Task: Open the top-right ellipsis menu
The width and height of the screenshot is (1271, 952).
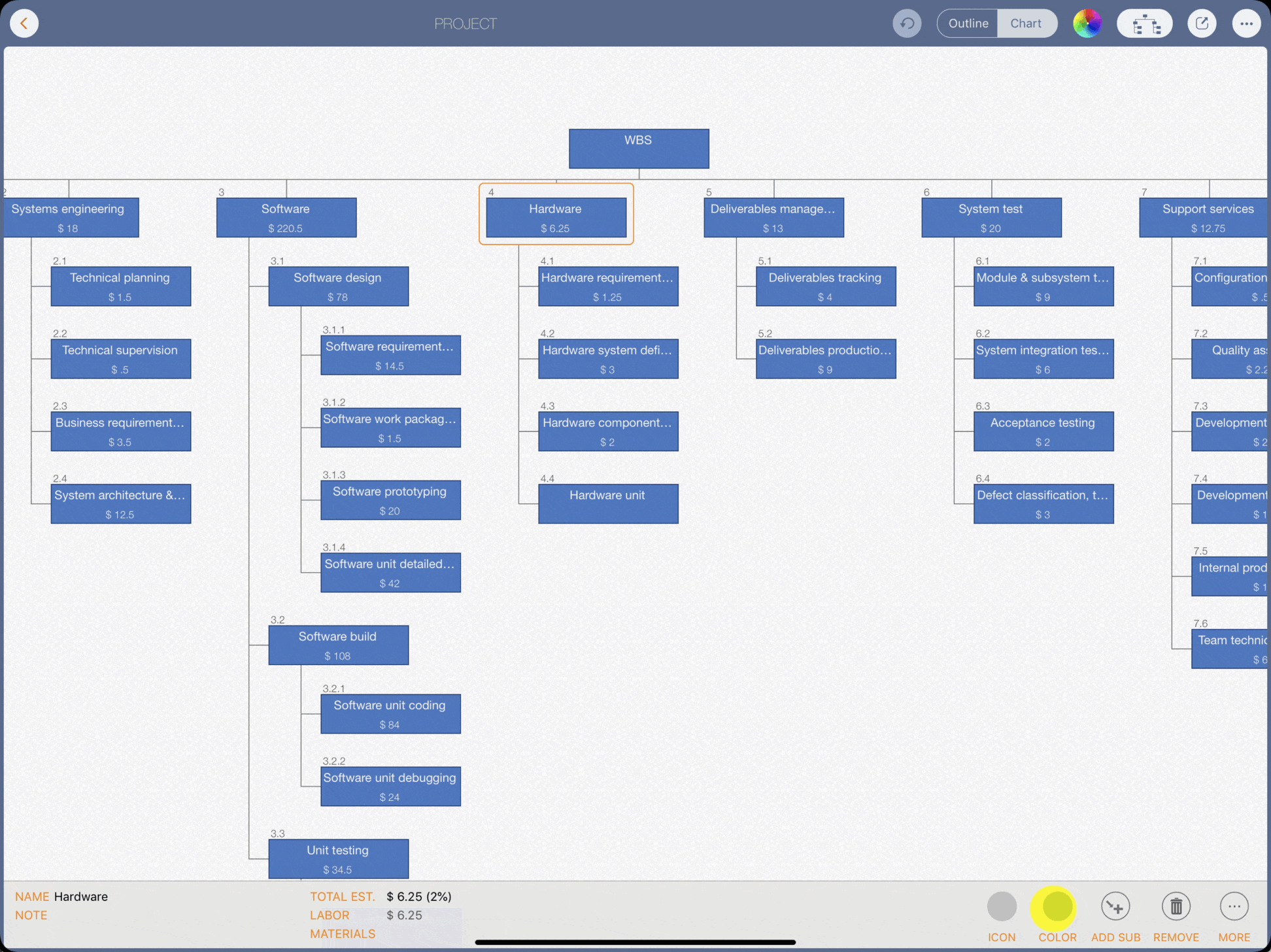Action: (x=1246, y=24)
